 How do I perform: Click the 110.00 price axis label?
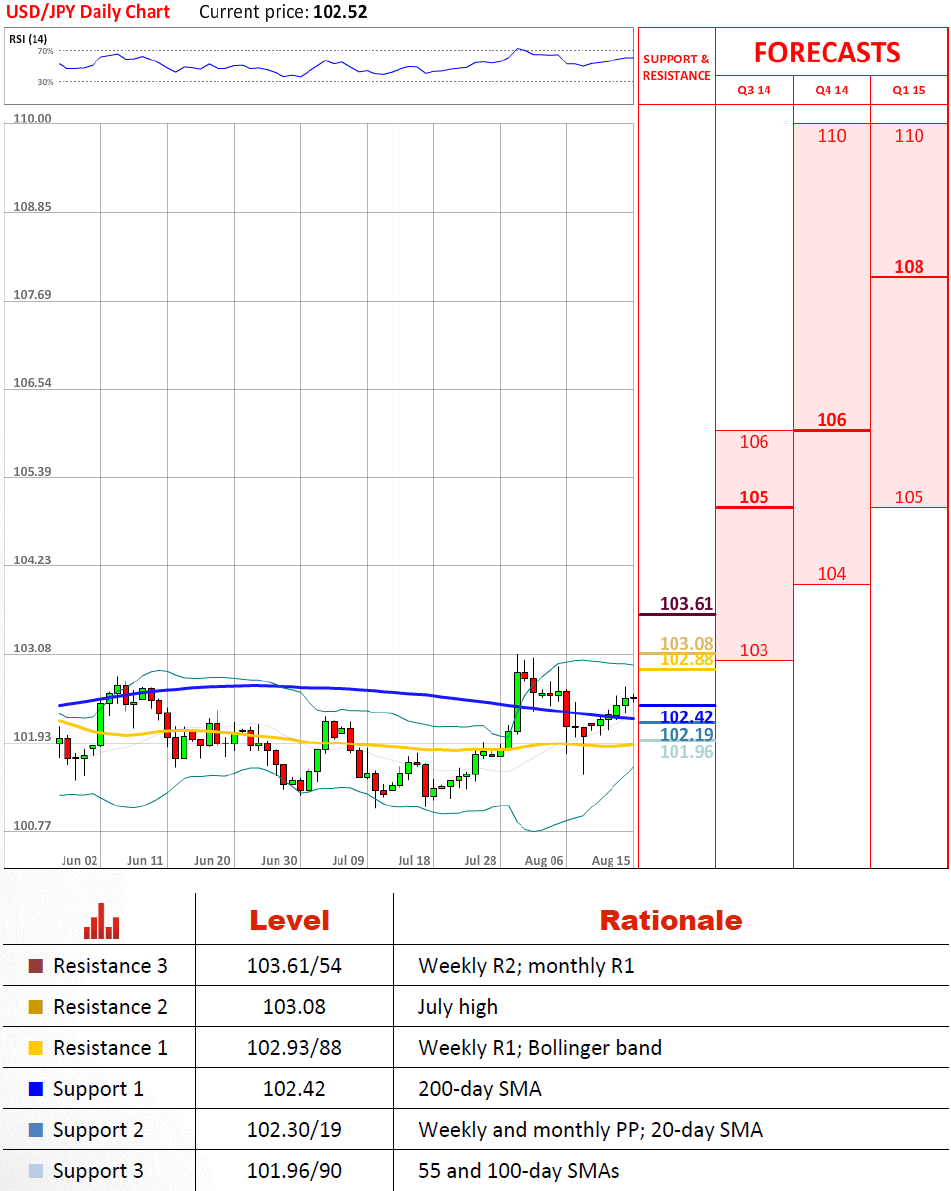point(33,118)
